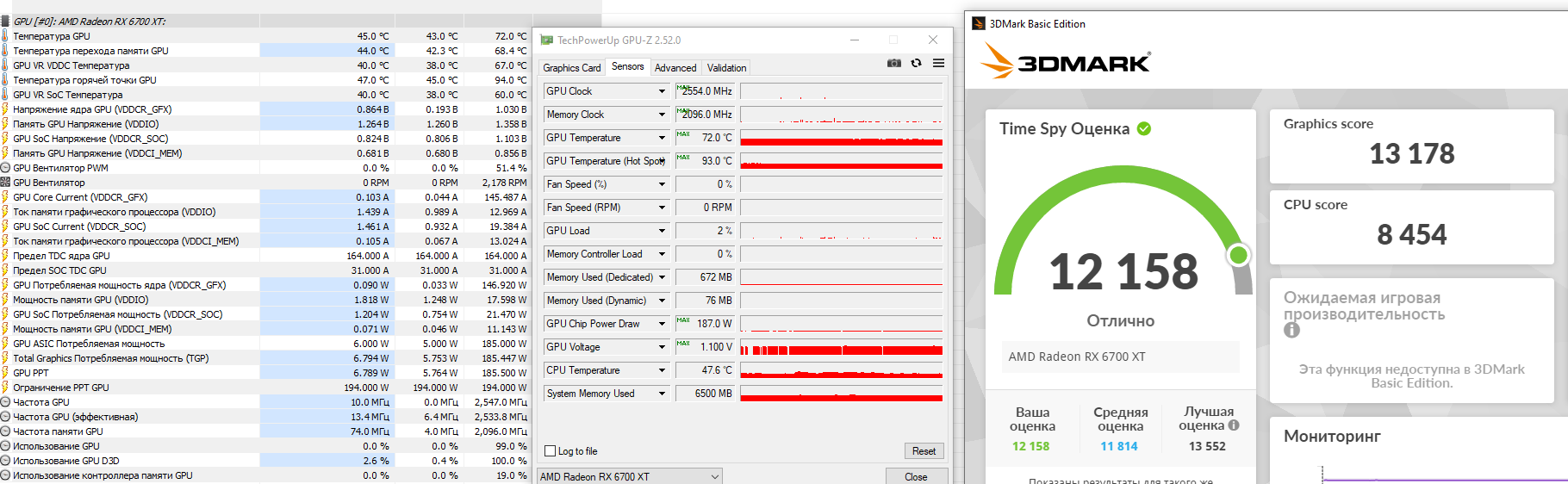
Task: Click info icon under Ожидаемая игровая производительность
Action: pos(1291,330)
